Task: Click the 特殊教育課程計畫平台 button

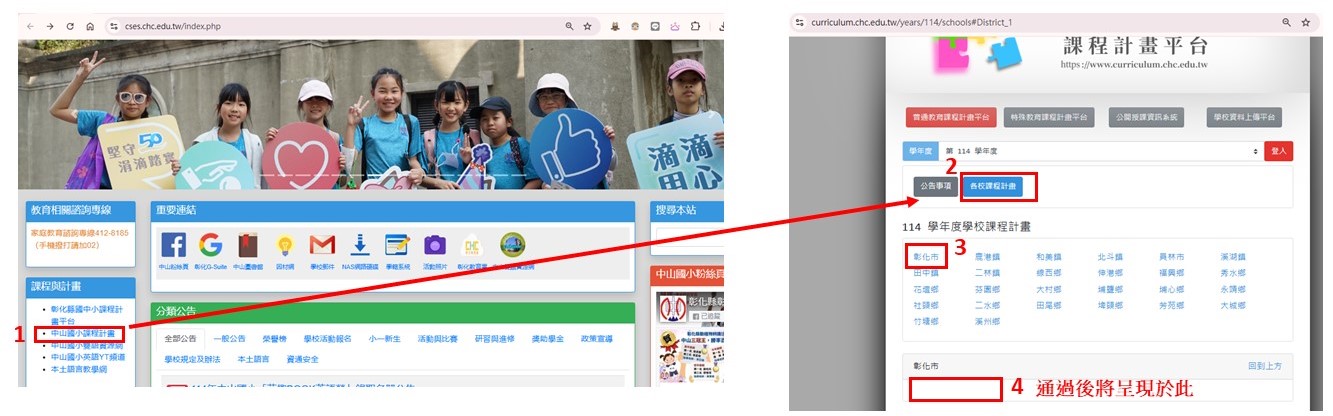Action: click(x=1047, y=117)
